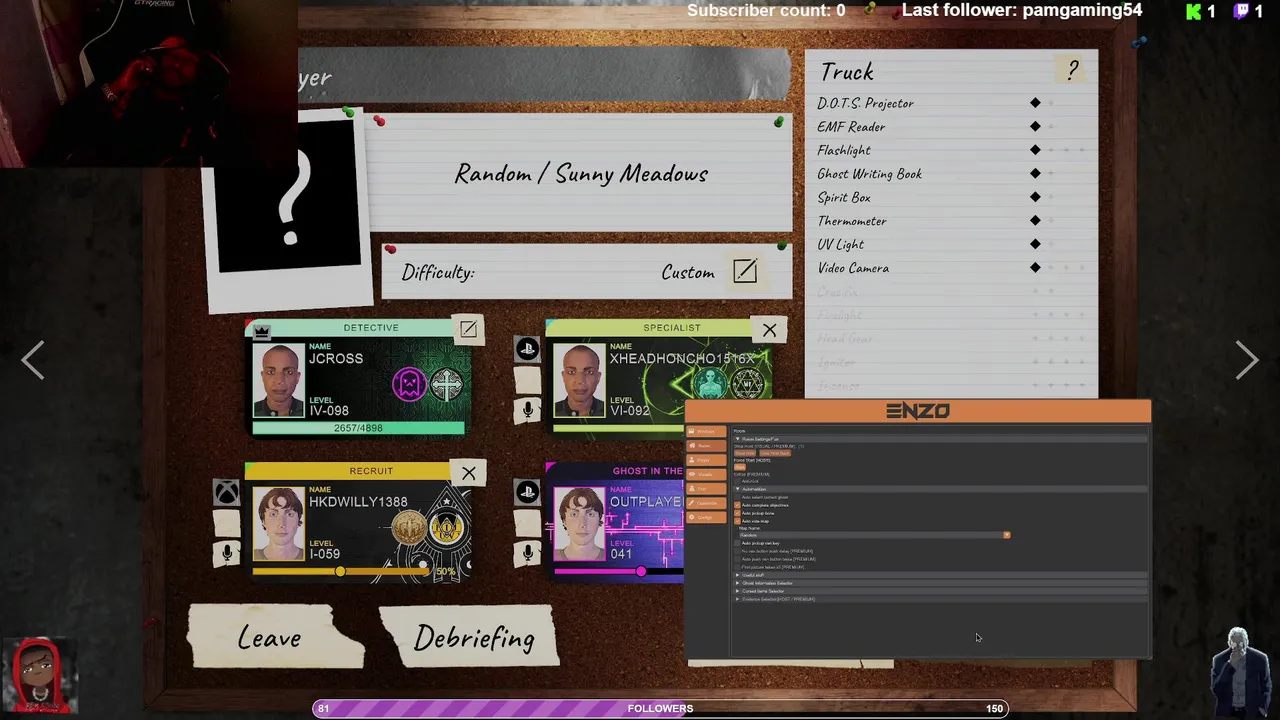Click the PlayStation icon beside XHEADHONCHO1516X
Screen dimensions: 1280x720
(527, 349)
